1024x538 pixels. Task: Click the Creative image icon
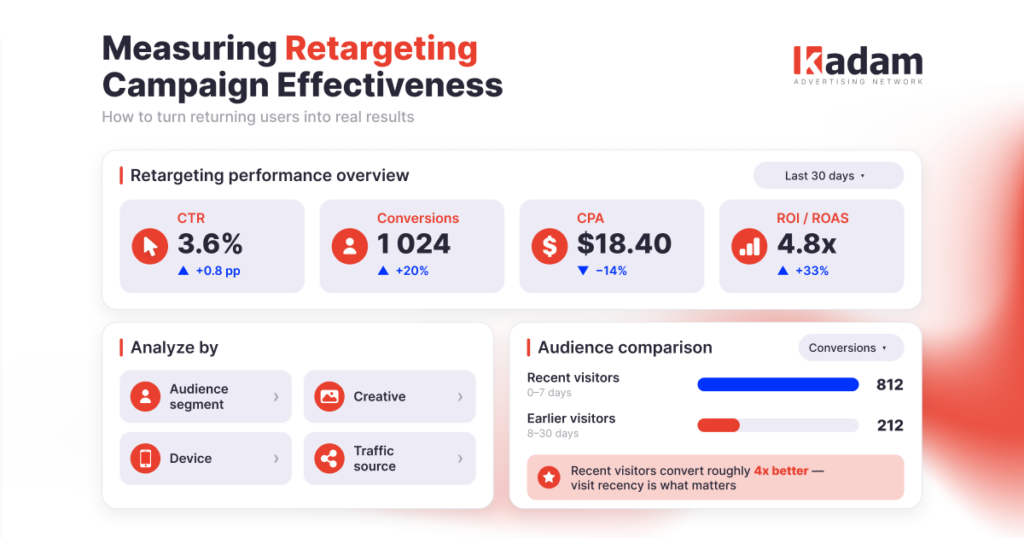(329, 396)
